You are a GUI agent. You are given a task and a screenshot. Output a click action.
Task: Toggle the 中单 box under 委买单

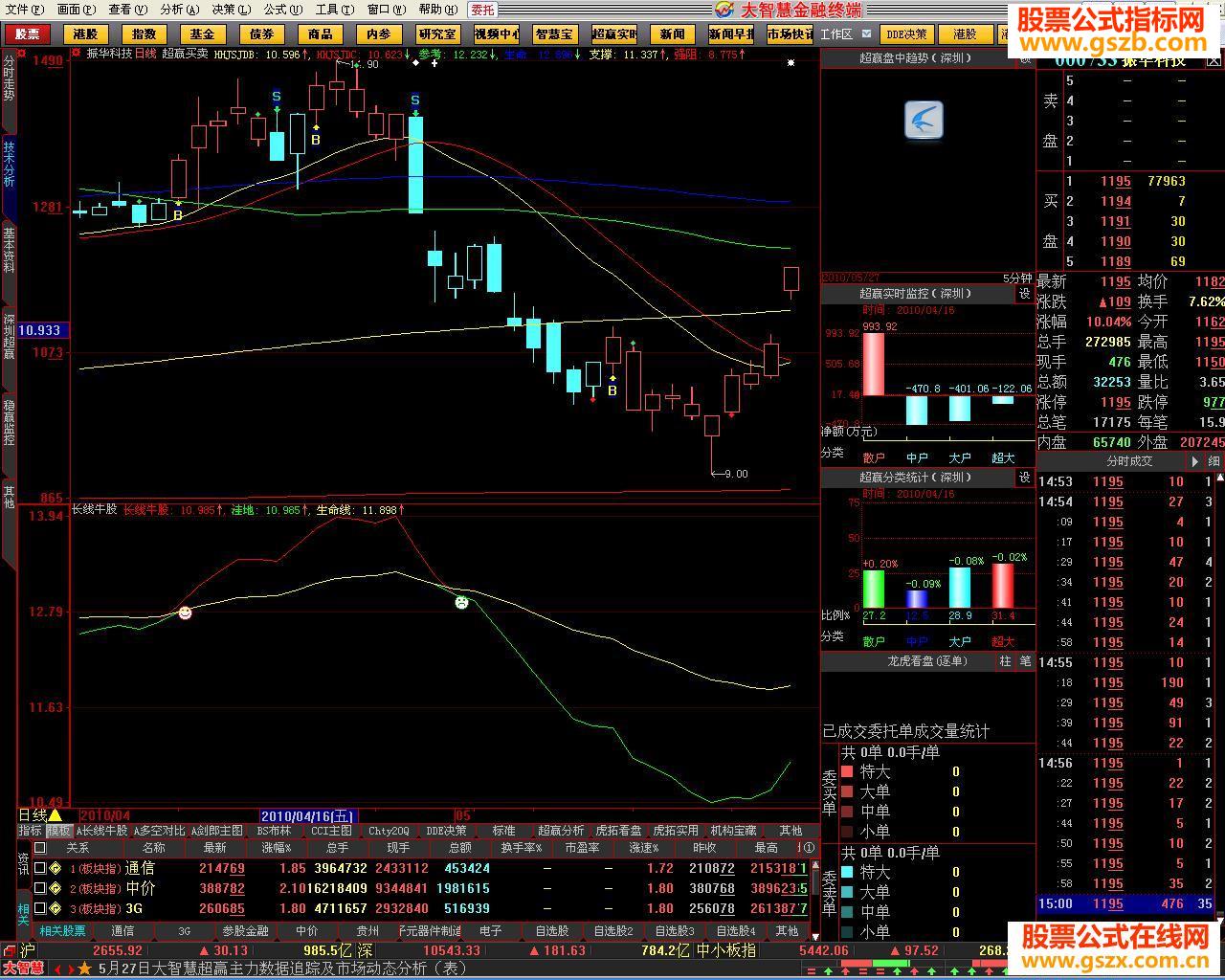pos(847,812)
